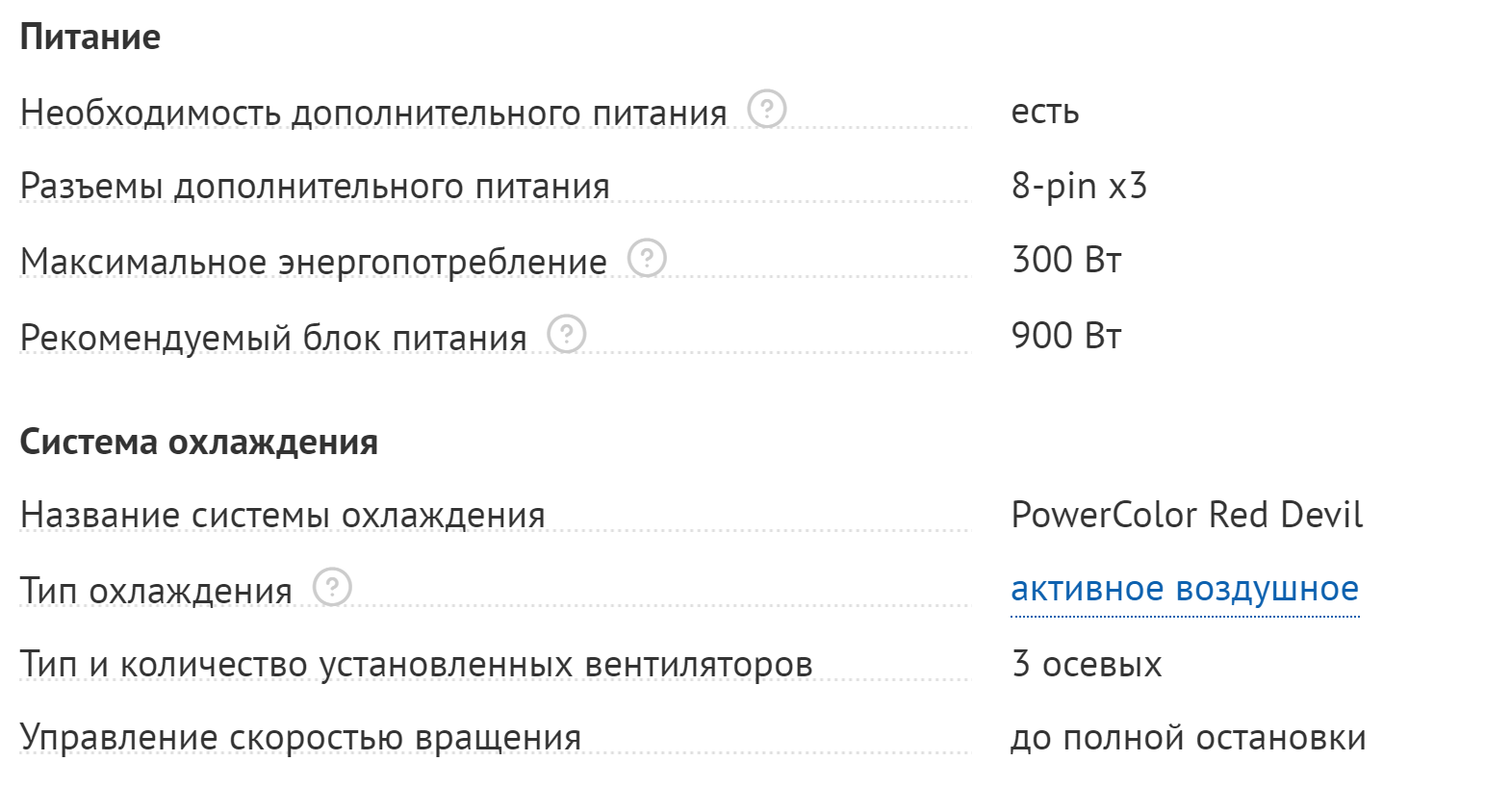The height and width of the screenshot is (812, 1511).
Task: Click the 3 осевых fan value
Action: tap(1087, 665)
